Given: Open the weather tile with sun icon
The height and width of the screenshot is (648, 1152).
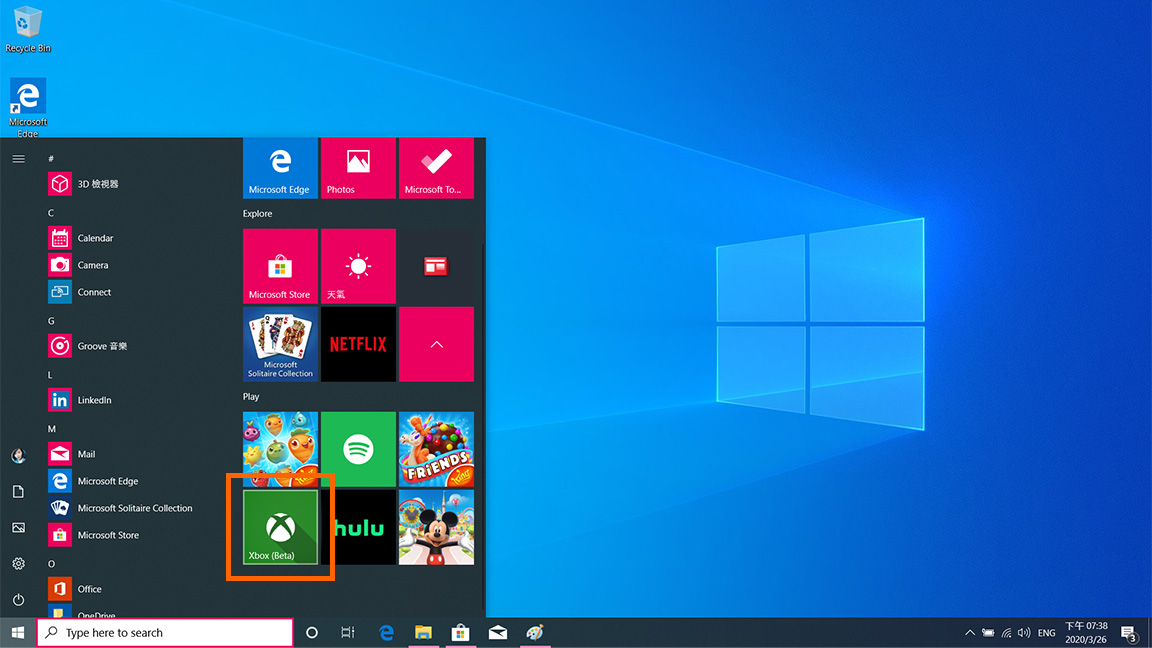Looking at the screenshot, I should tap(358, 266).
